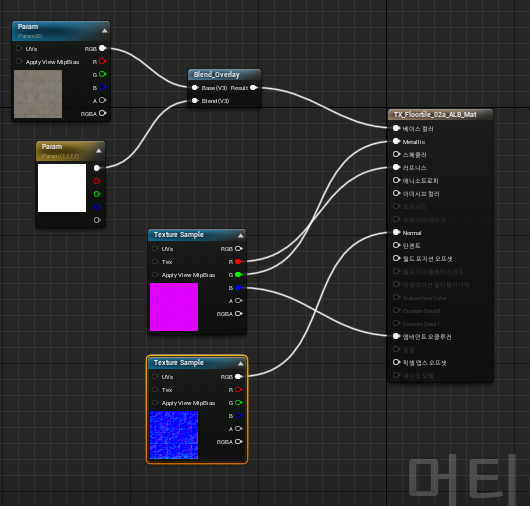Click the A output pin on Param2D node
Viewport: 530px width, 506px height.
tap(102, 100)
